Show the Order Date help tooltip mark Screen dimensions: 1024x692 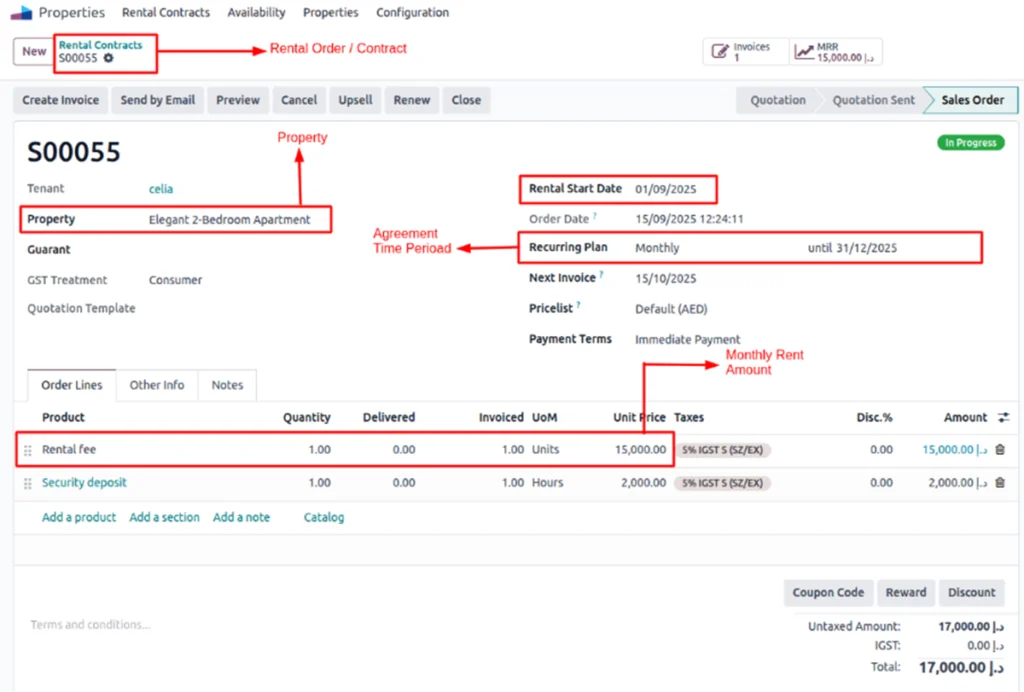[595, 215]
